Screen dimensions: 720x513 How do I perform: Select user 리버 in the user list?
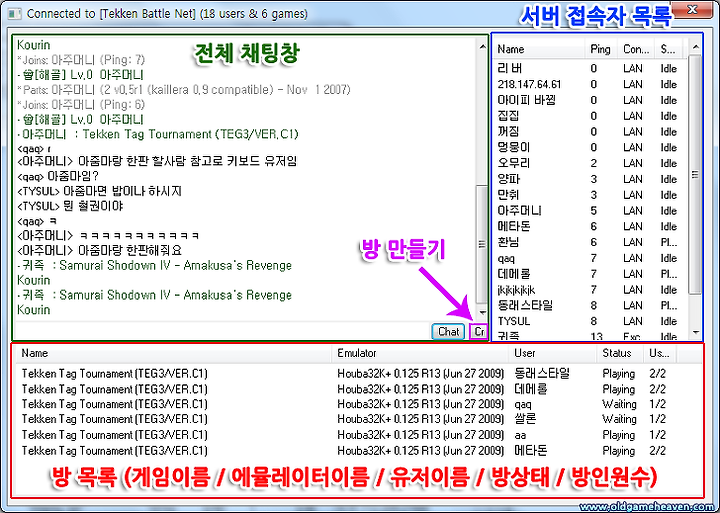pyautogui.click(x=591, y=68)
